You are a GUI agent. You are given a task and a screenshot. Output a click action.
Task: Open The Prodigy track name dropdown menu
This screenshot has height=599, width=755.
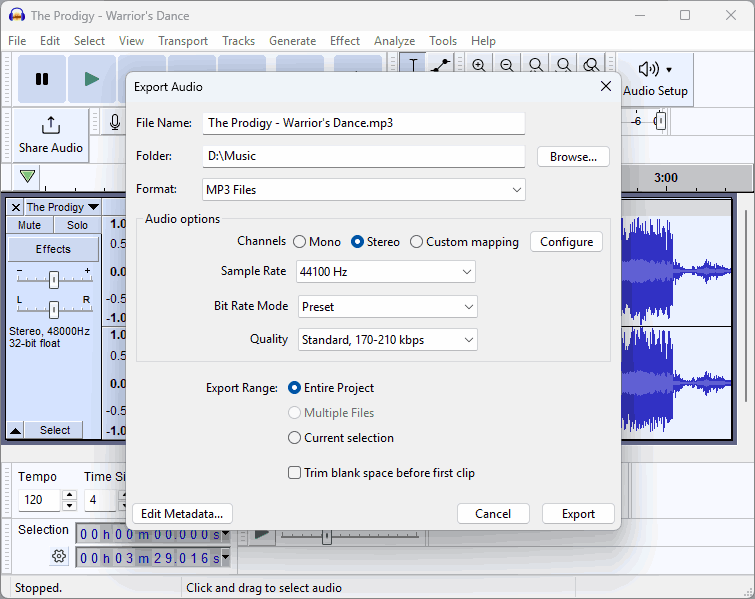63,208
